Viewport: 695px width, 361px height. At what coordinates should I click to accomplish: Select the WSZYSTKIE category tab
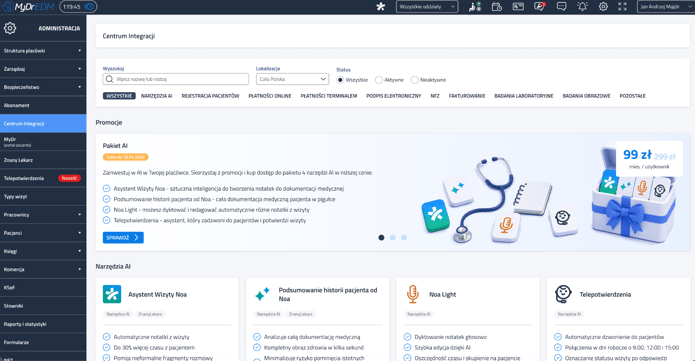click(119, 96)
